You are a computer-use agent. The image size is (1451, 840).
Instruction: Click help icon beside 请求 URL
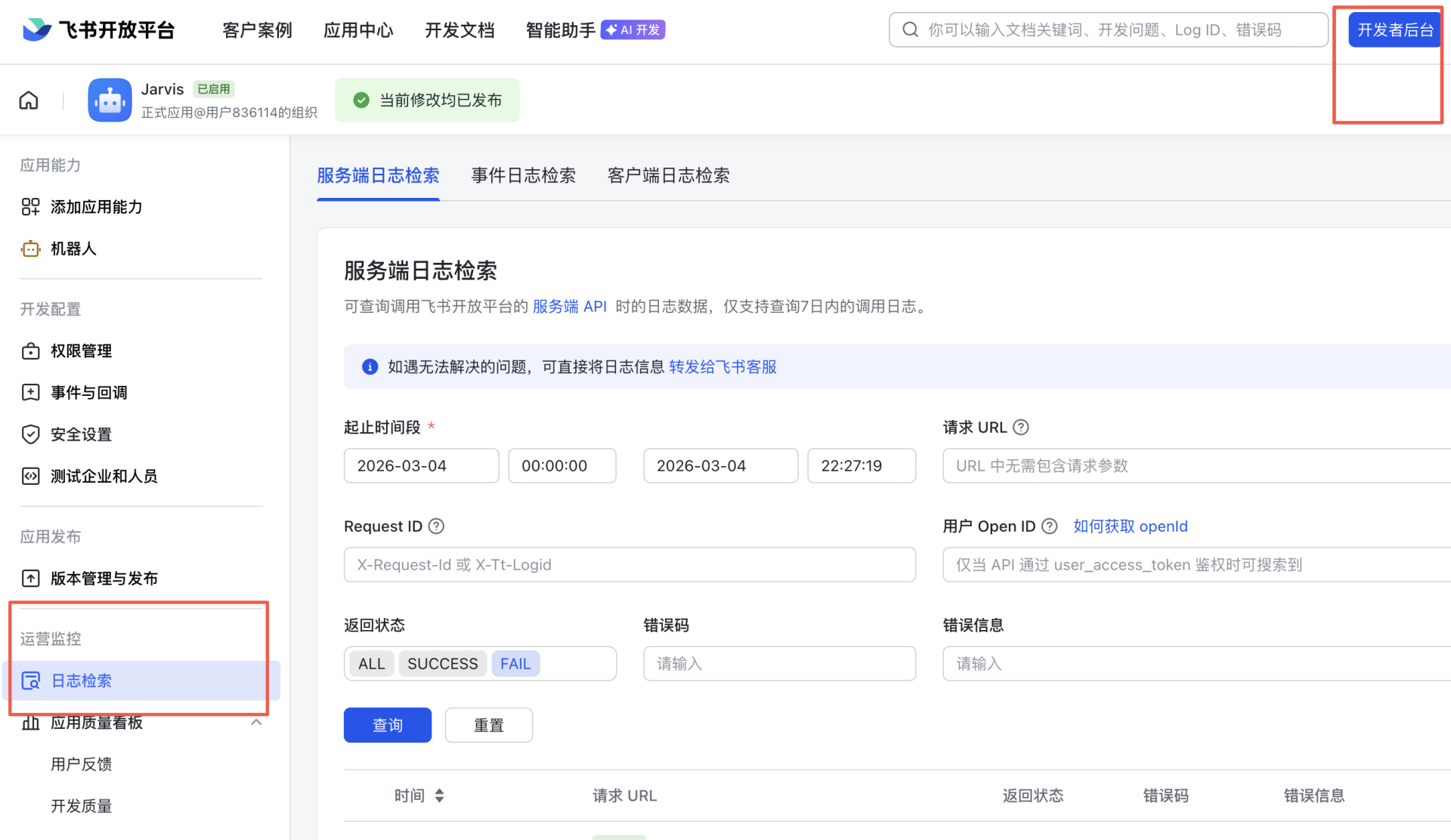tap(1020, 428)
